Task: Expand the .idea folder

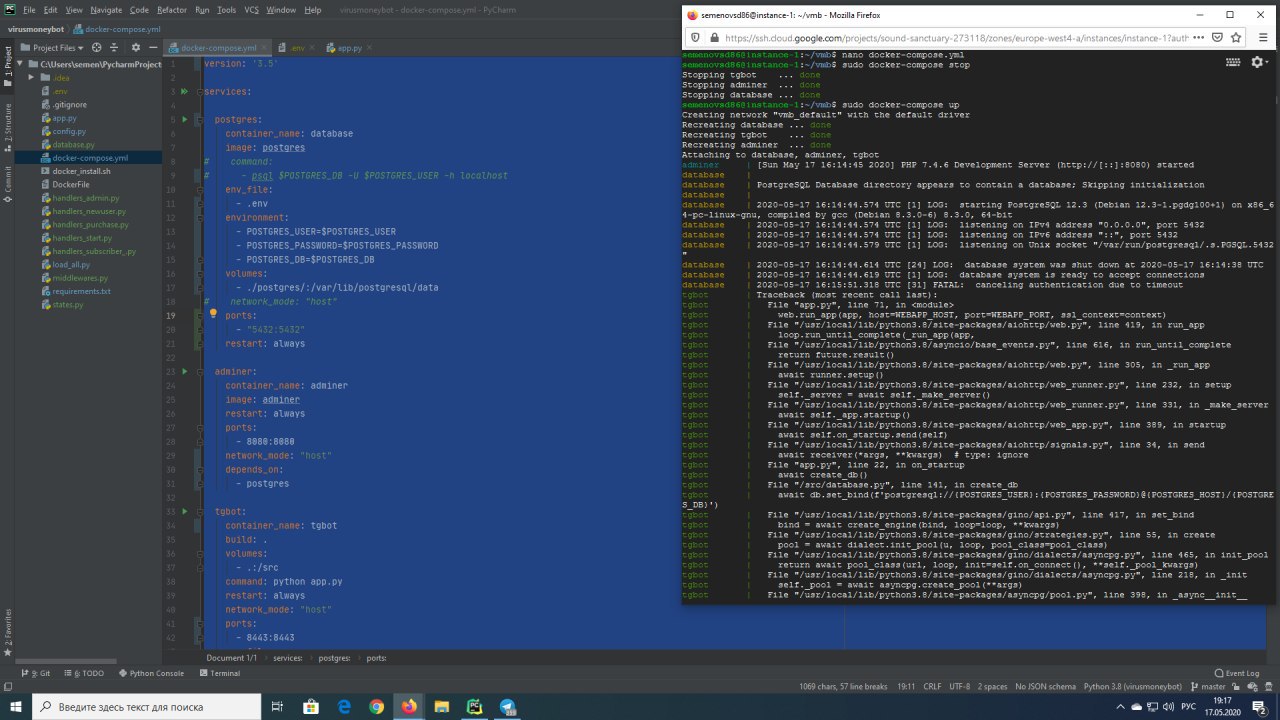Action: point(31,77)
